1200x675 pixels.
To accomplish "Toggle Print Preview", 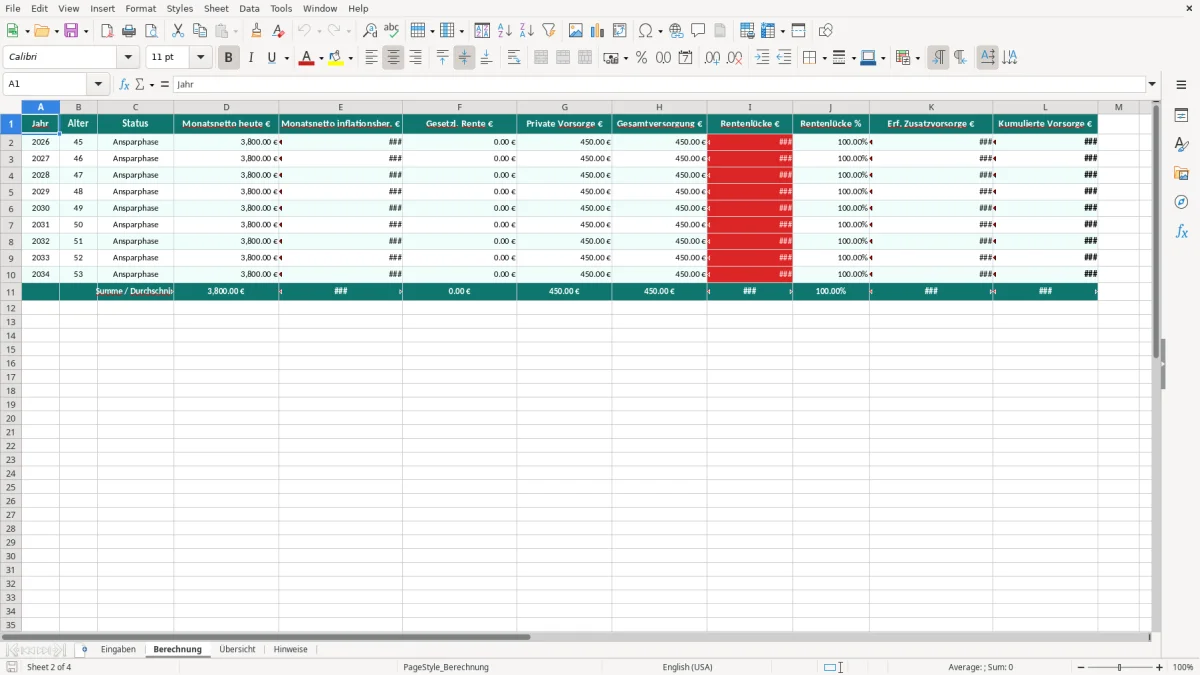I will click(151, 31).
